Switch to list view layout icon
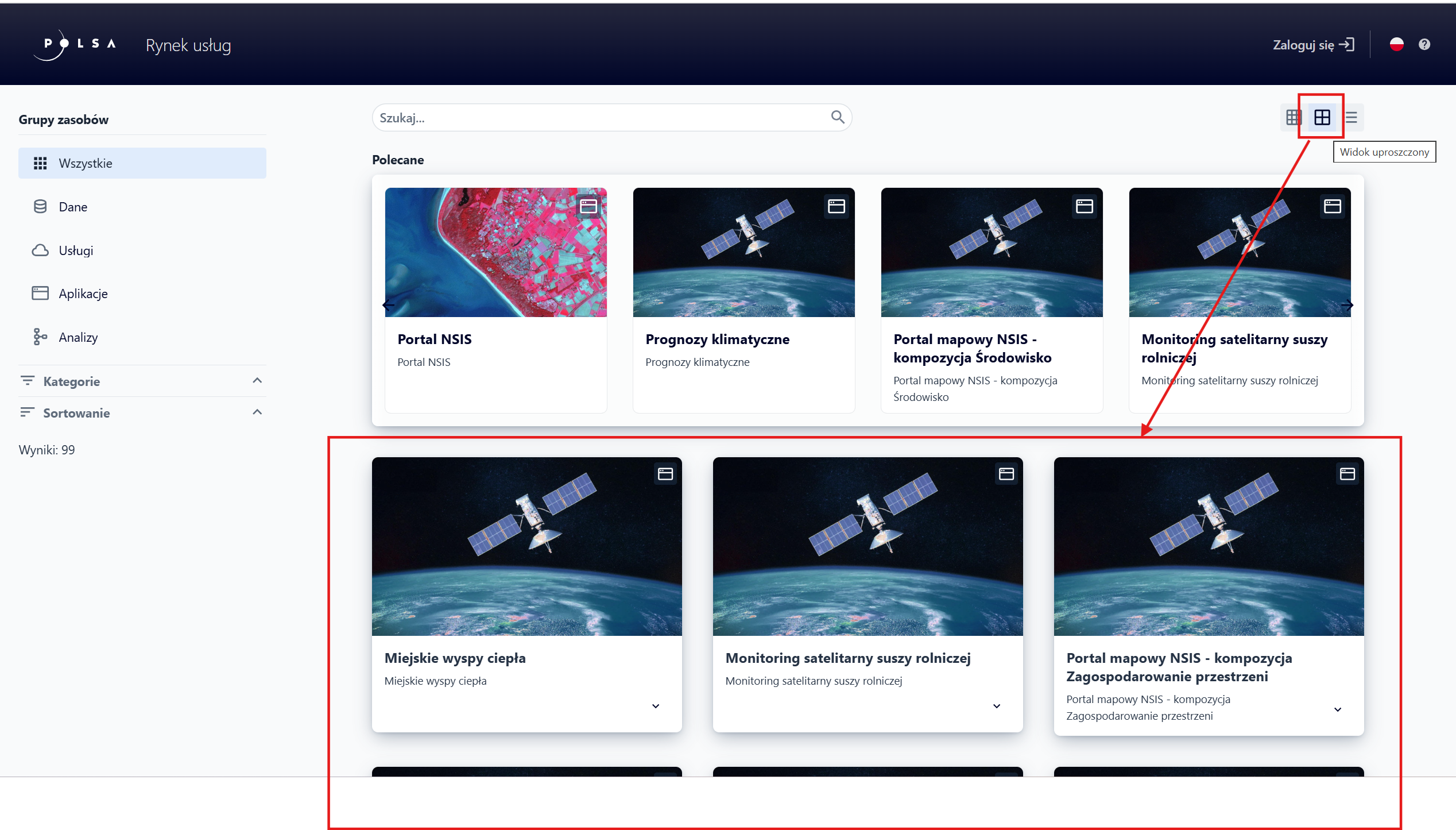 click(x=1352, y=118)
